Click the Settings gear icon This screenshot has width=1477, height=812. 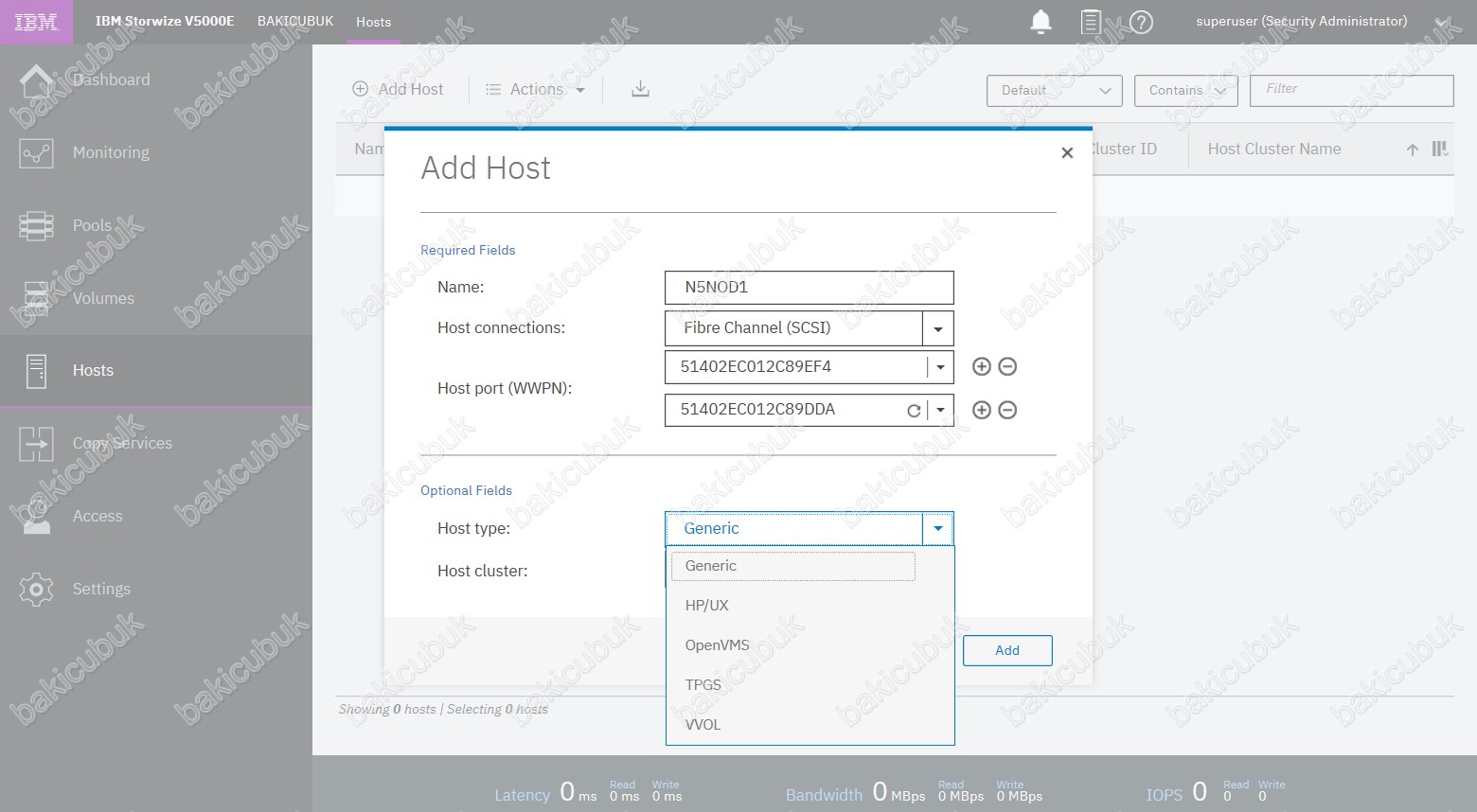36,589
